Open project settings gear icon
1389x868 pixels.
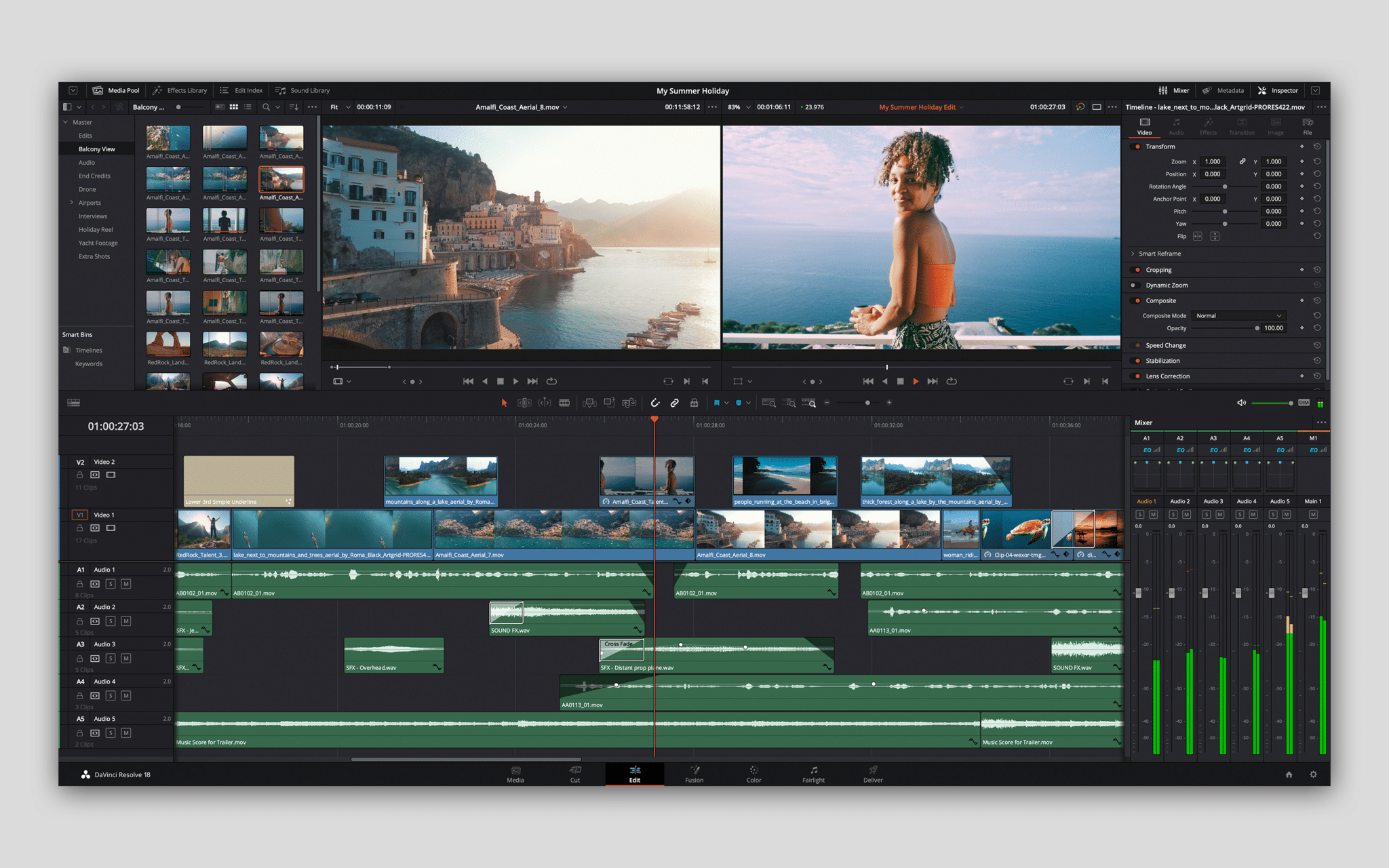[x=1313, y=774]
